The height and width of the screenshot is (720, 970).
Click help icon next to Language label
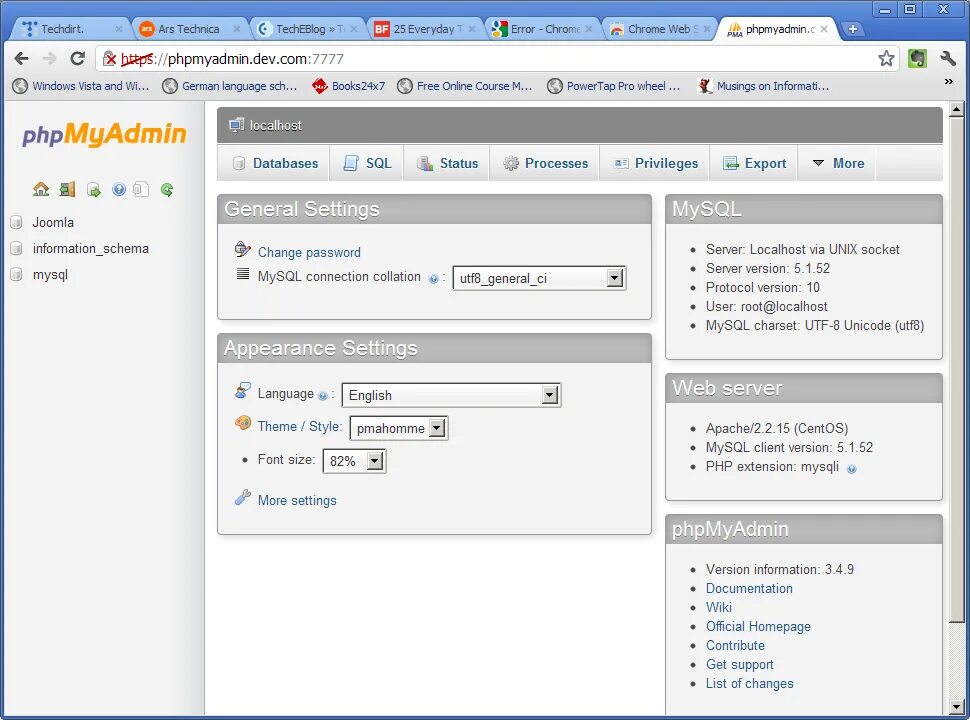[x=322, y=396]
